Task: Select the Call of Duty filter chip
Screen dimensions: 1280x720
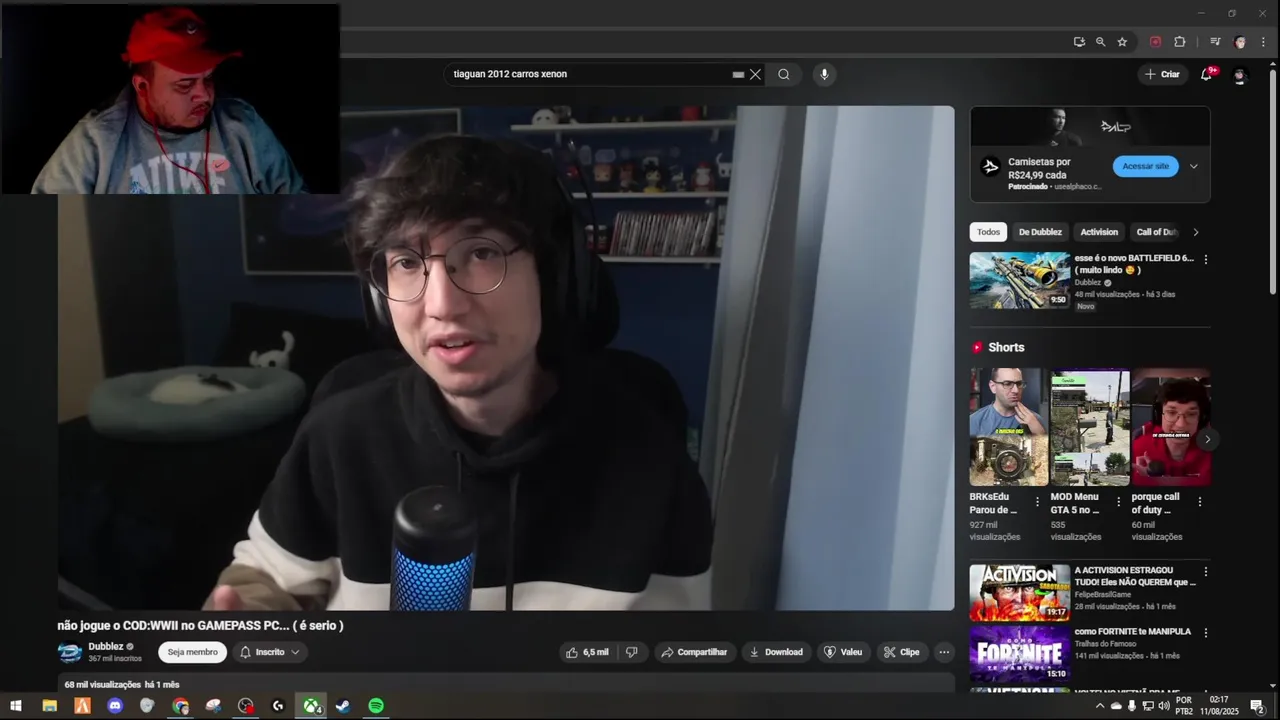Action: click(1156, 232)
